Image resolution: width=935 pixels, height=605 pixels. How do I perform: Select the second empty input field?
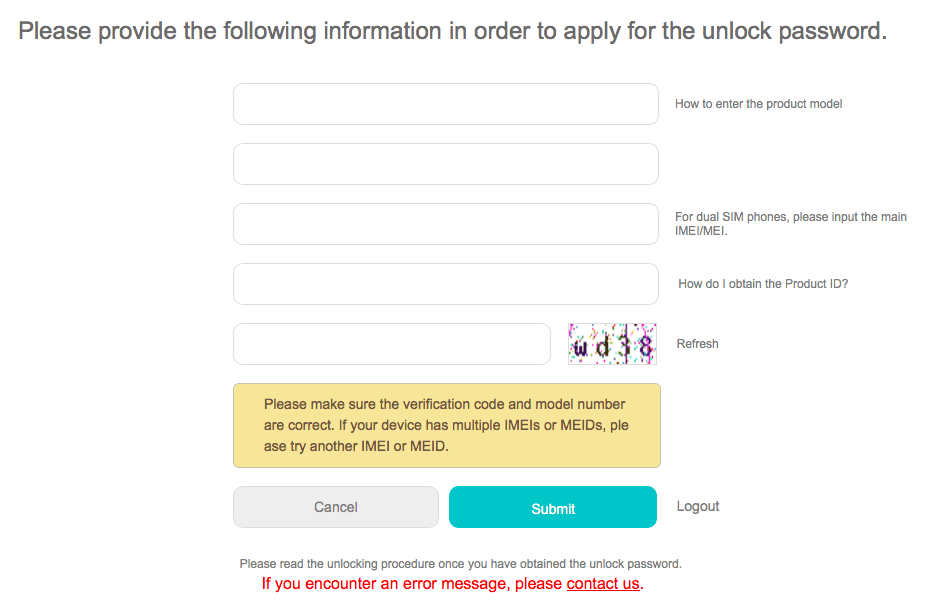445,164
